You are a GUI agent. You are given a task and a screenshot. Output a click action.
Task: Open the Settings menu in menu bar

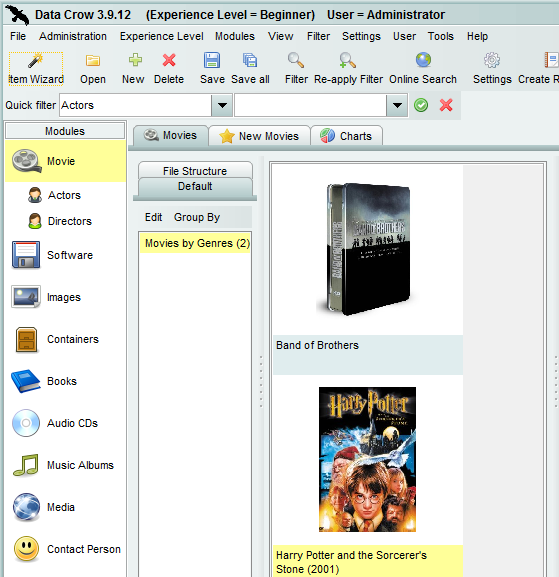pos(361,36)
